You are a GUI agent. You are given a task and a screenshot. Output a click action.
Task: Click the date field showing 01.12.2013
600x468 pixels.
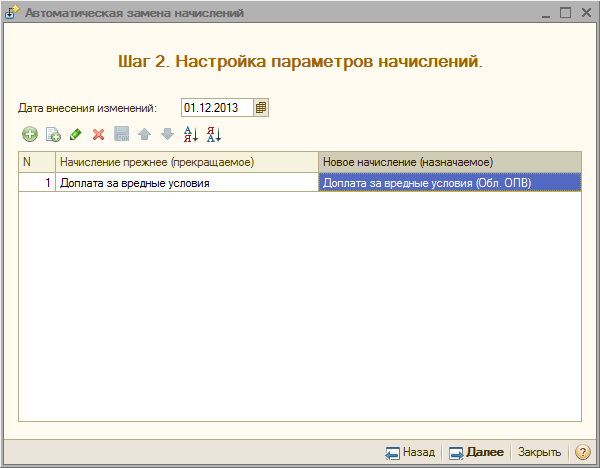[x=216, y=107]
